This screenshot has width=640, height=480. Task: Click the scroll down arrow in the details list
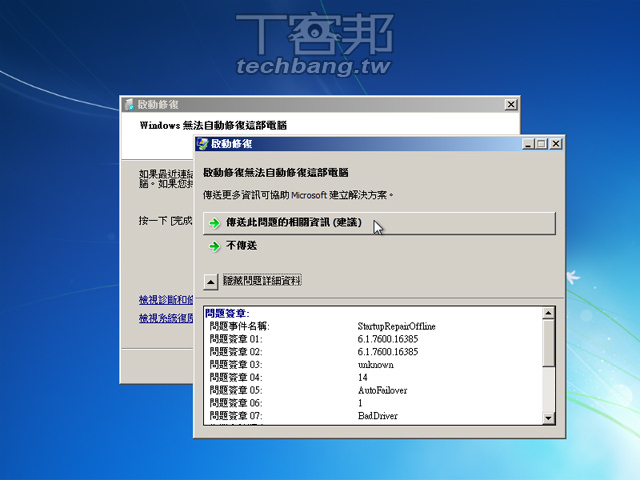click(548, 418)
